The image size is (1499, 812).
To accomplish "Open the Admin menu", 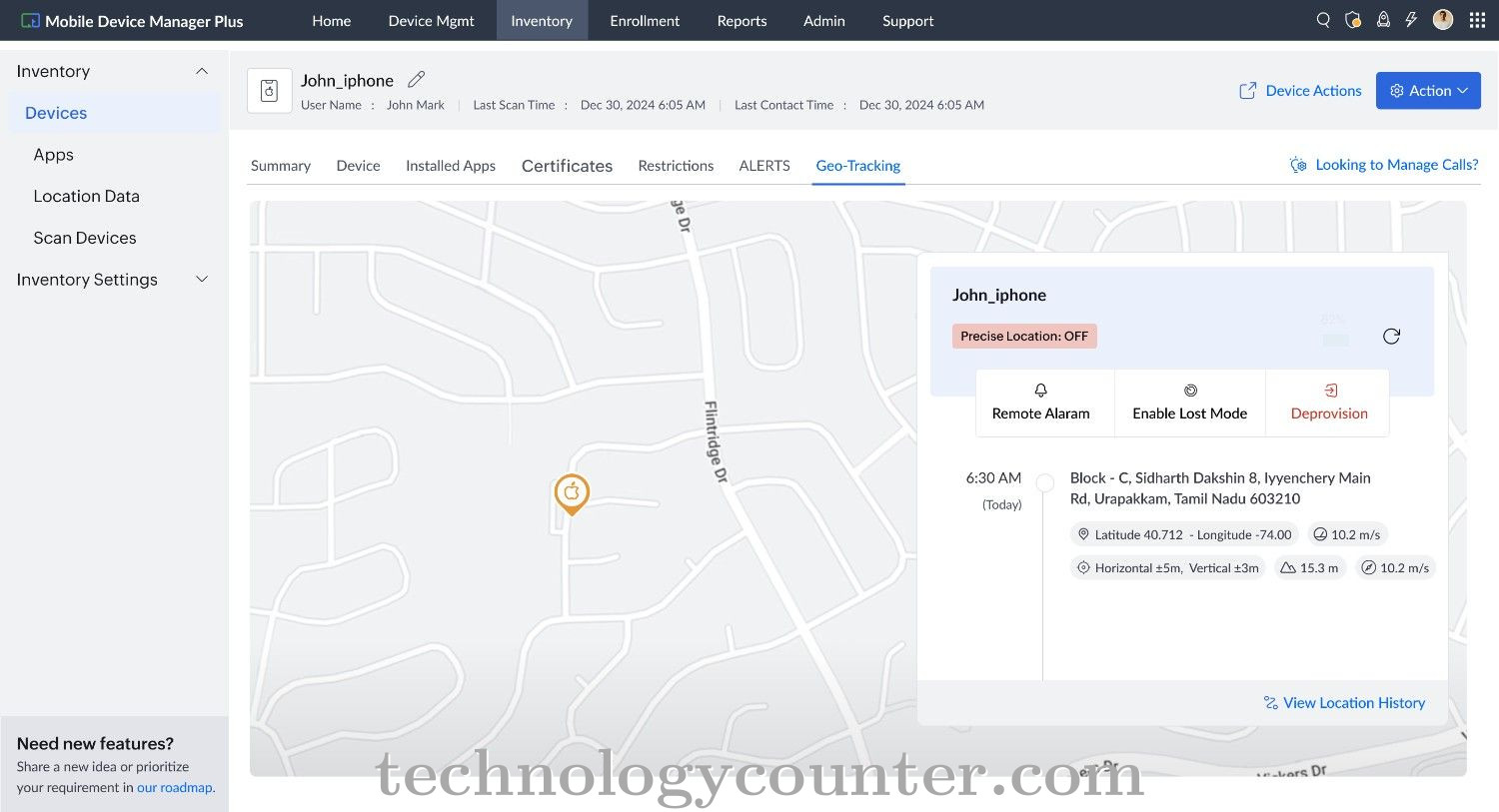I will 824,20.
